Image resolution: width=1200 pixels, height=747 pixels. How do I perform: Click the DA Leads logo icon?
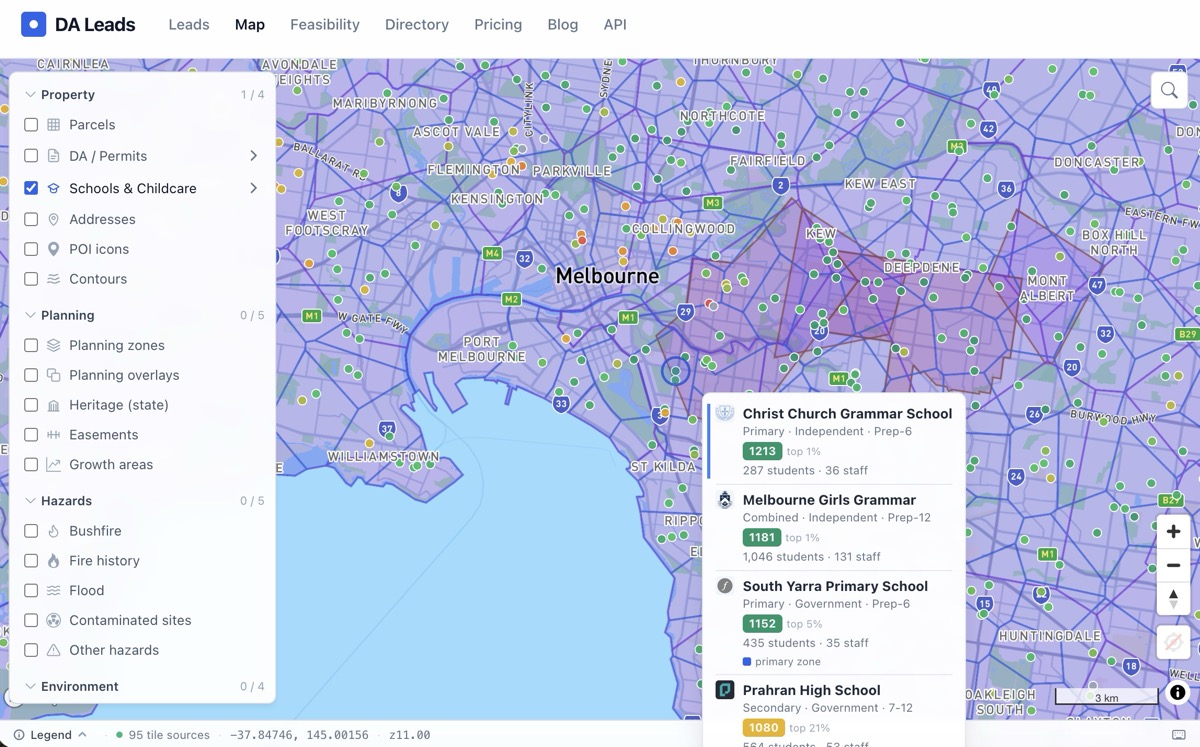click(x=33, y=24)
